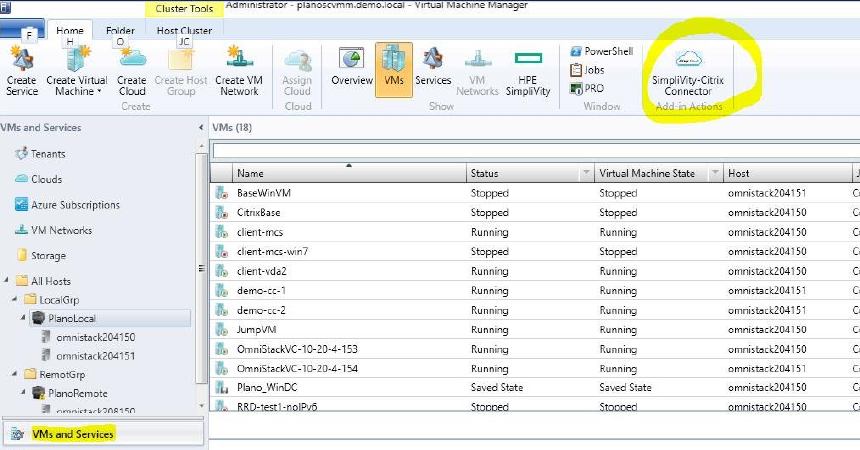The width and height of the screenshot is (860, 450).
Task: Select the client-mcs VM row
Action: [535, 232]
